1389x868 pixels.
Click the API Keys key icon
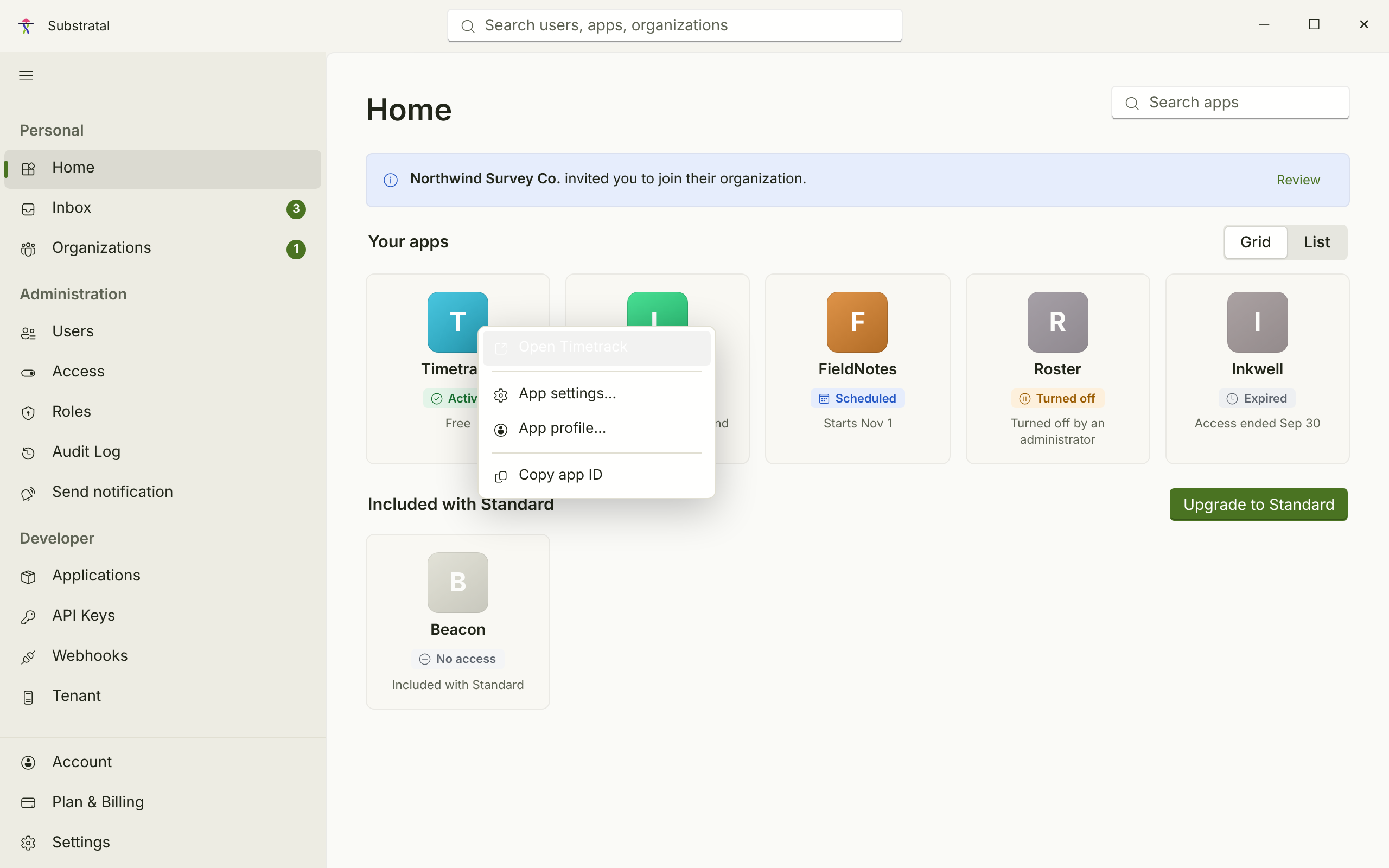(x=28, y=617)
